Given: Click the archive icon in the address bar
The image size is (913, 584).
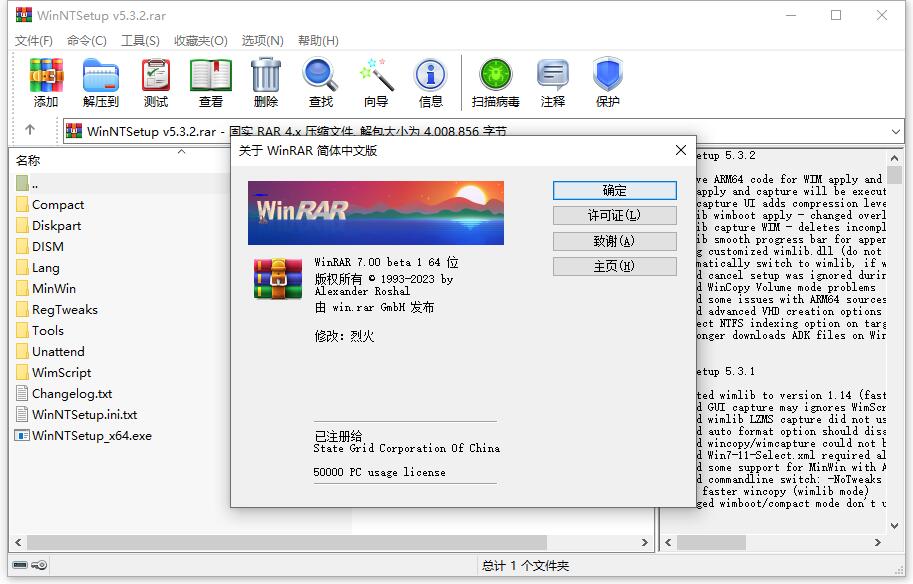Looking at the screenshot, I should click(74, 131).
